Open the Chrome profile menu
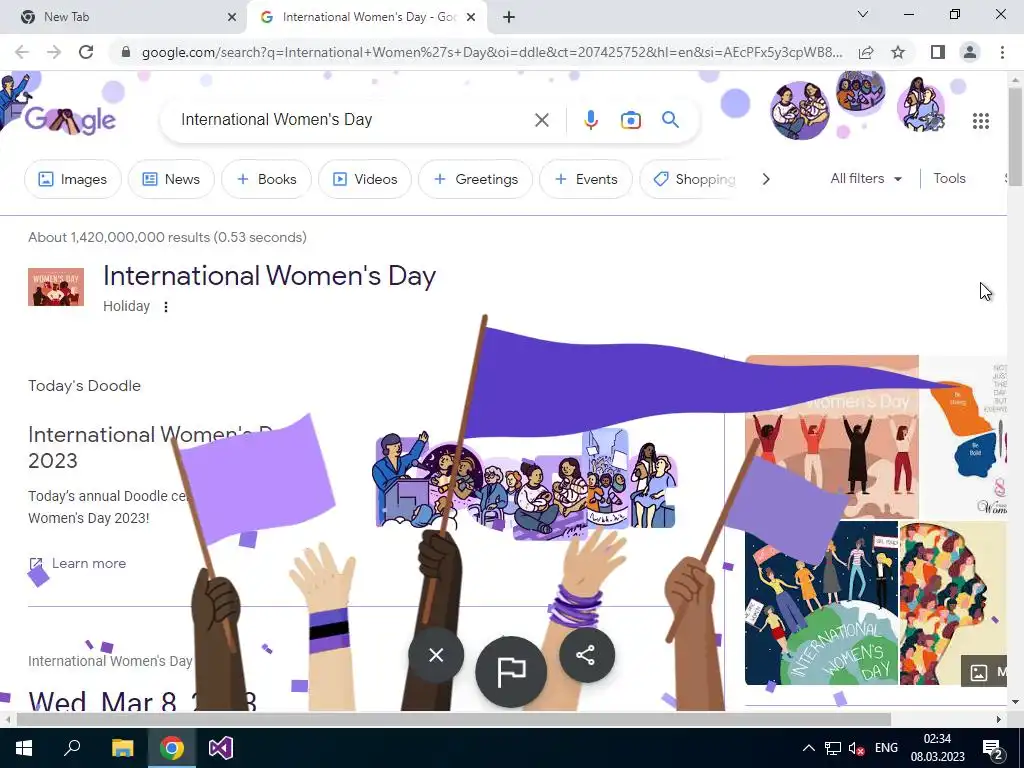1024x768 pixels. [970, 52]
